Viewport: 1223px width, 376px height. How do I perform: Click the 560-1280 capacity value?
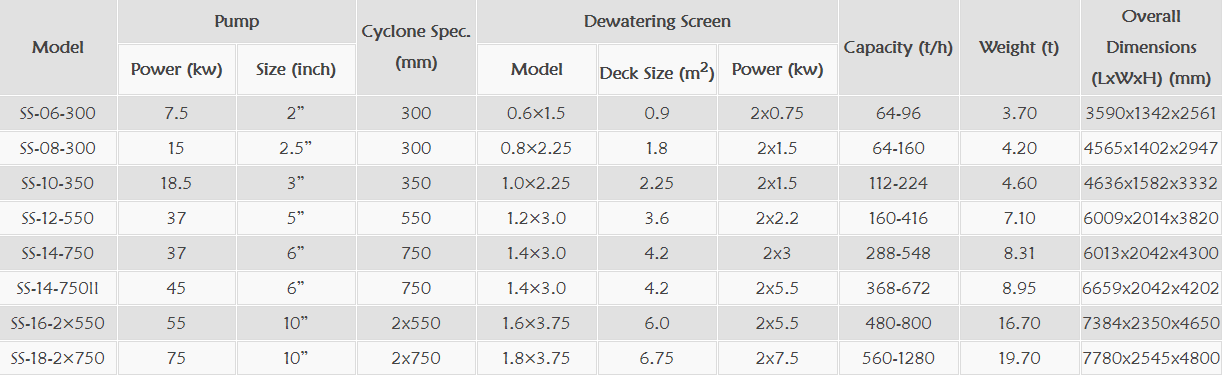[898, 358]
